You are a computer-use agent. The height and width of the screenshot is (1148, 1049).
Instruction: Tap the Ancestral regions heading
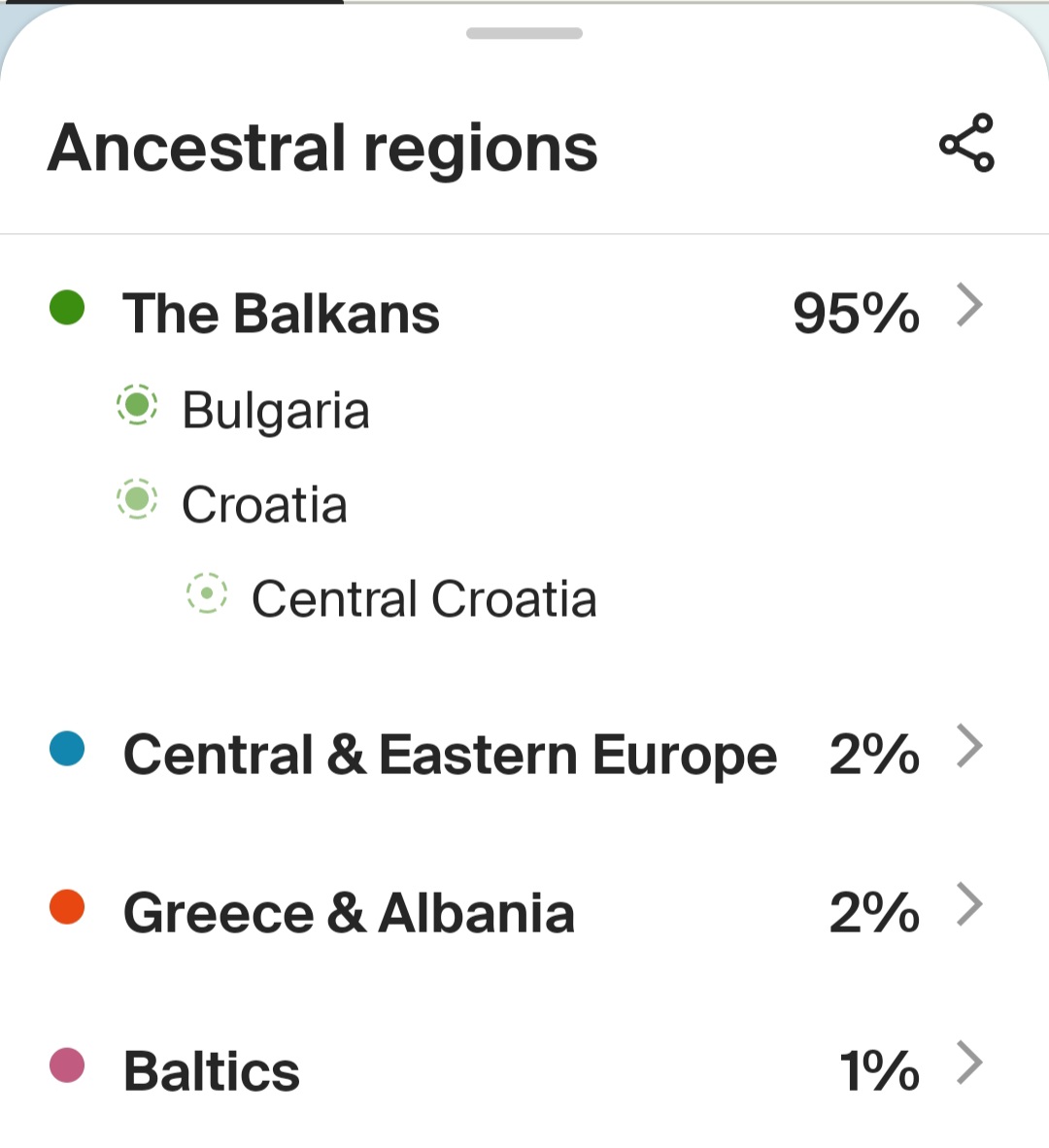pos(322,149)
